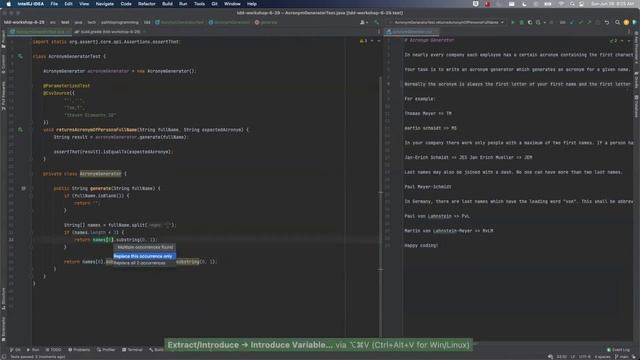This screenshot has height=360, width=640.
Task: Switch to build.gradle editor tab
Action: [109, 31]
